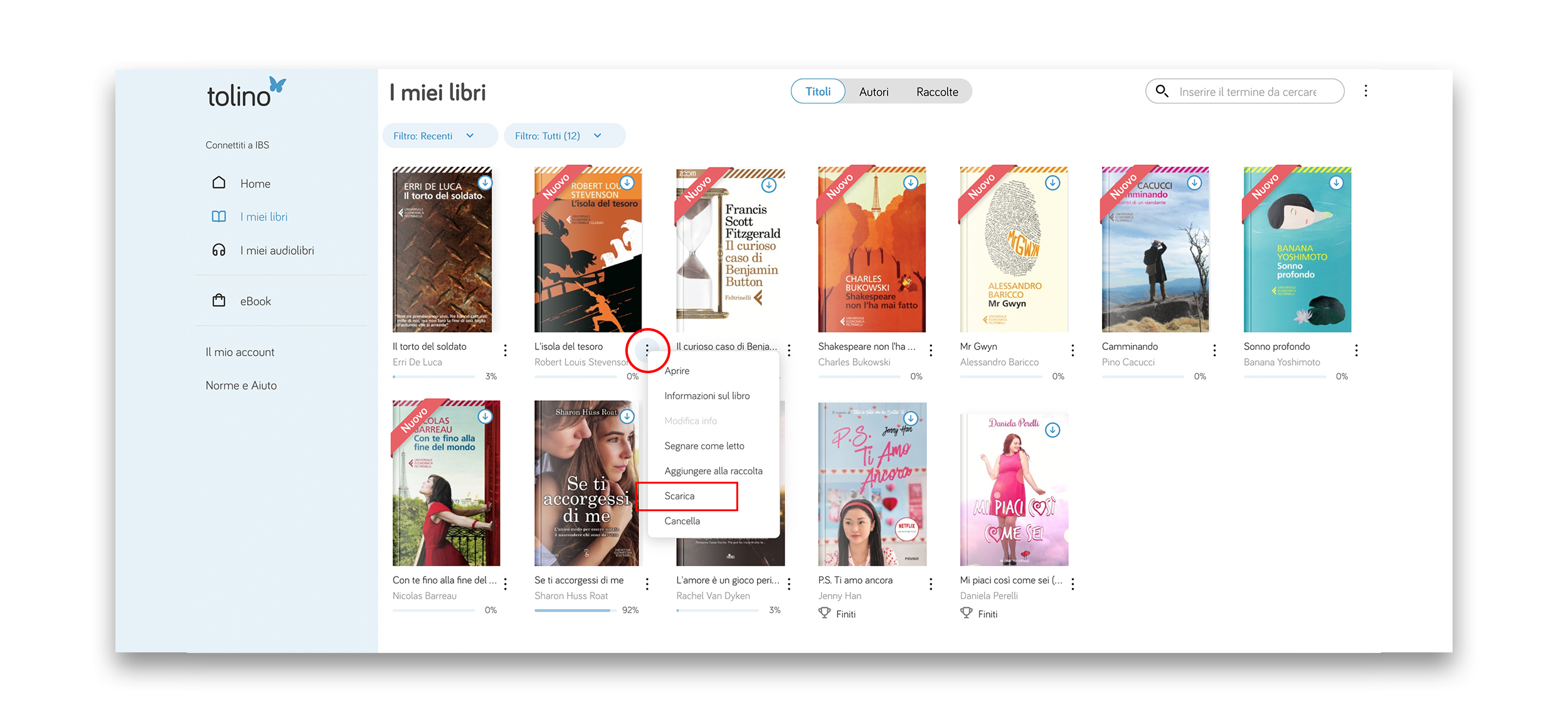1568x722 pixels.
Task: Click the search magnifier icon
Action: point(1162,91)
